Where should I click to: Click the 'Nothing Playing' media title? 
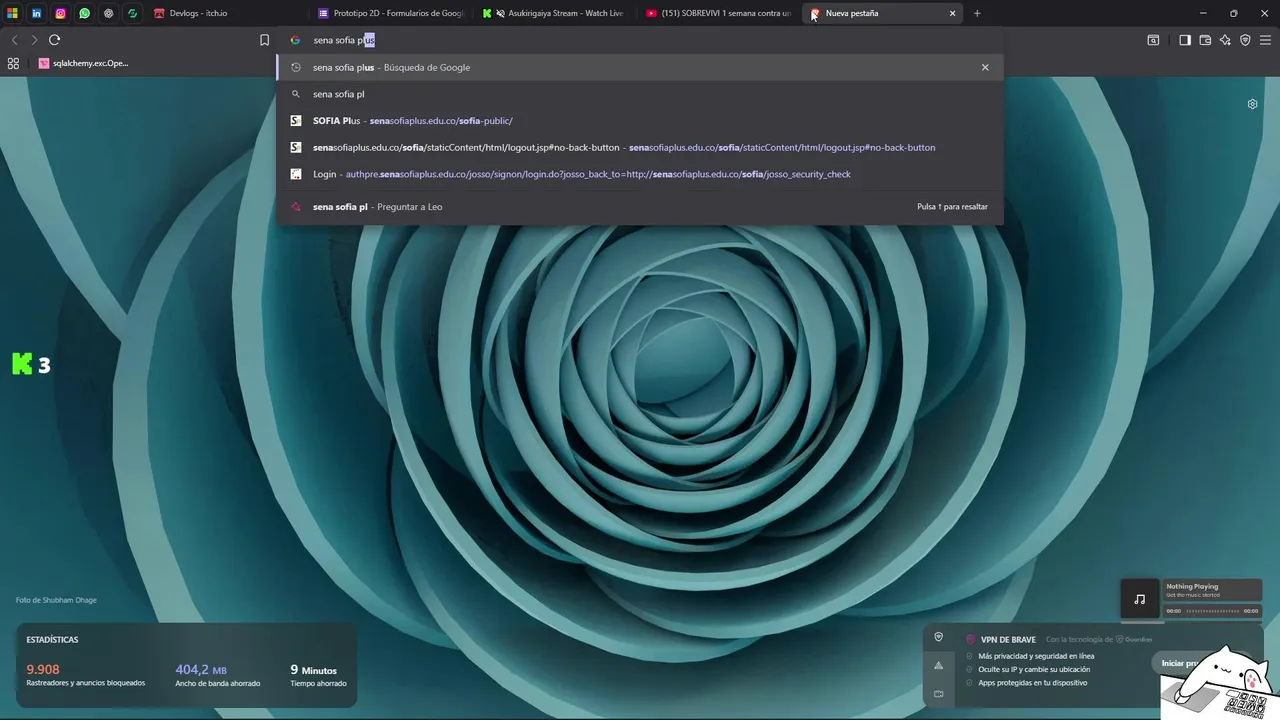[x=1192, y=587]
